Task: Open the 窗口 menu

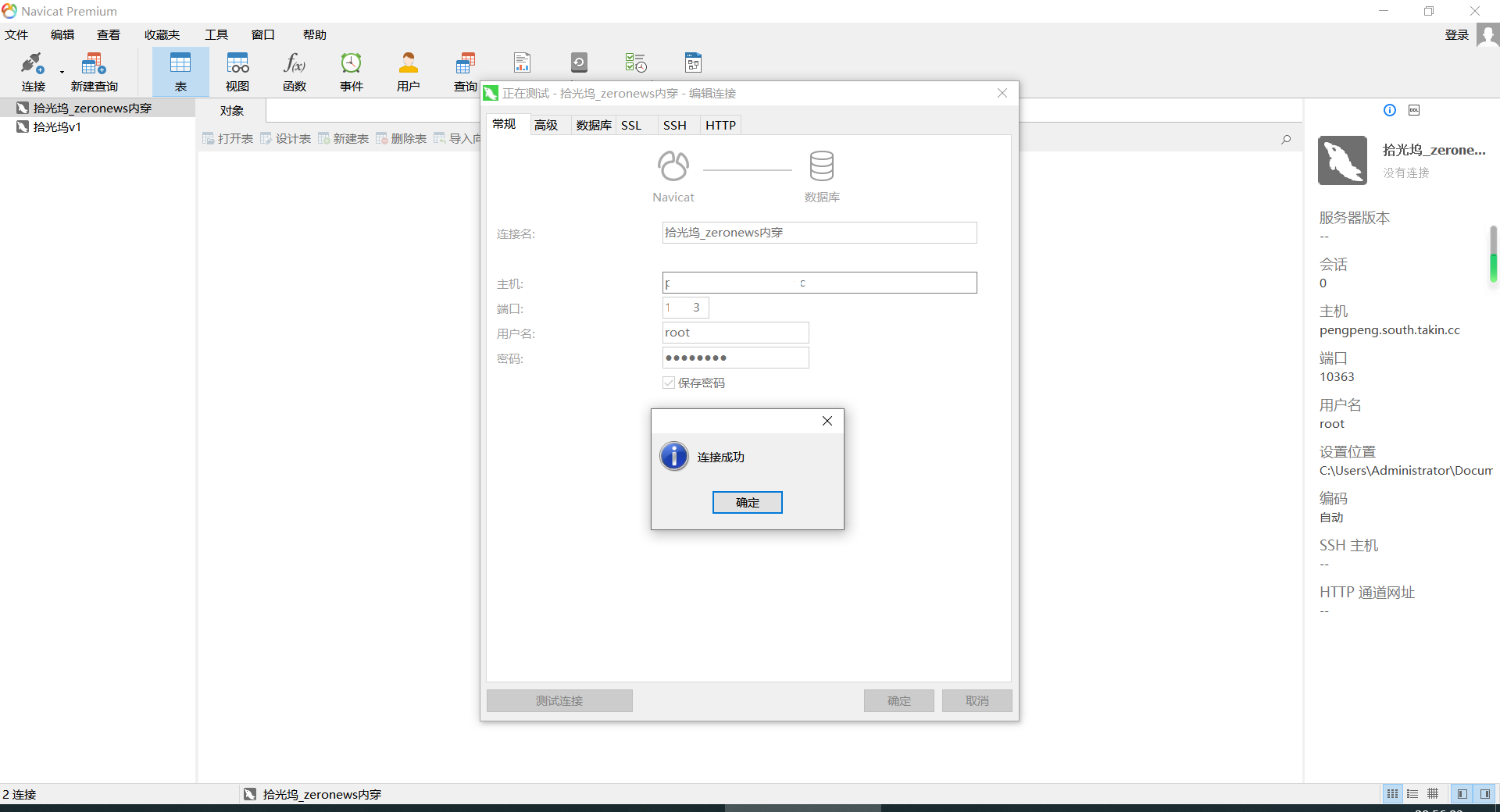Action: (263, 35)
